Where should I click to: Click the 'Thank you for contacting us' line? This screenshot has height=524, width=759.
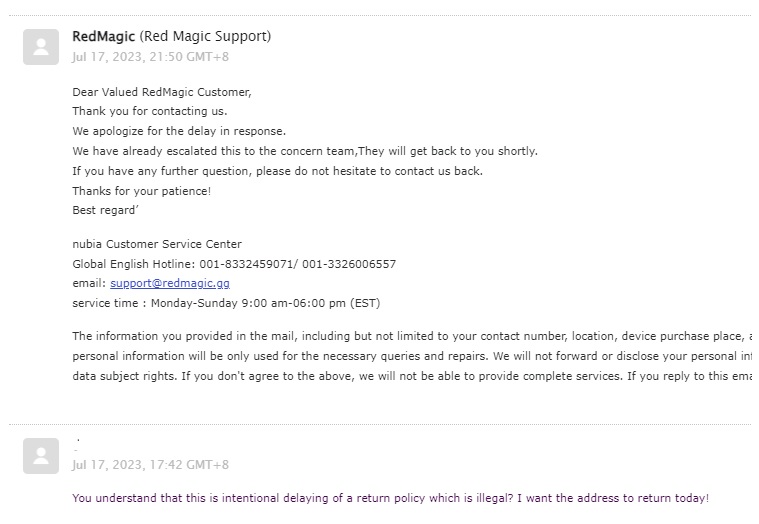tap(150, 111)
